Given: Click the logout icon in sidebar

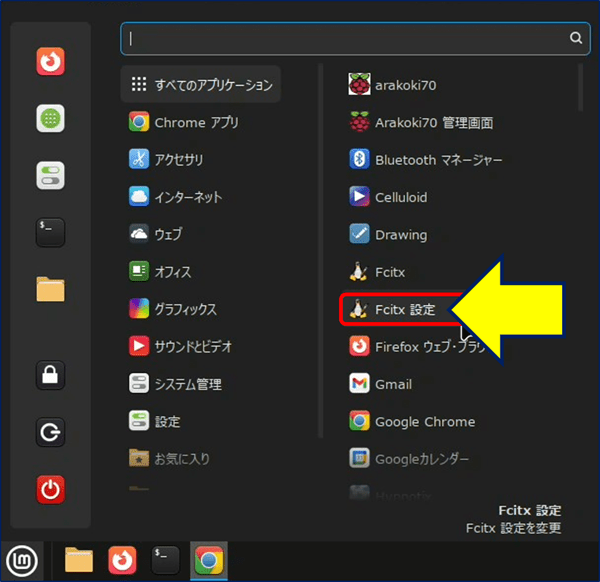Looking at the screenshot, I should click(51, 432).
